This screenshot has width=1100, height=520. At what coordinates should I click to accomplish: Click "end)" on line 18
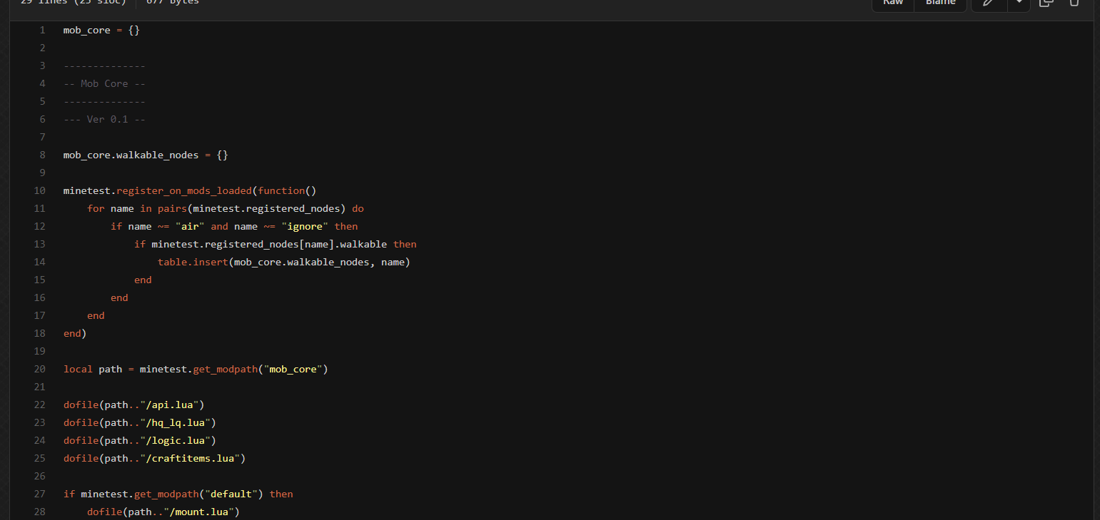[x=75, y=333]
